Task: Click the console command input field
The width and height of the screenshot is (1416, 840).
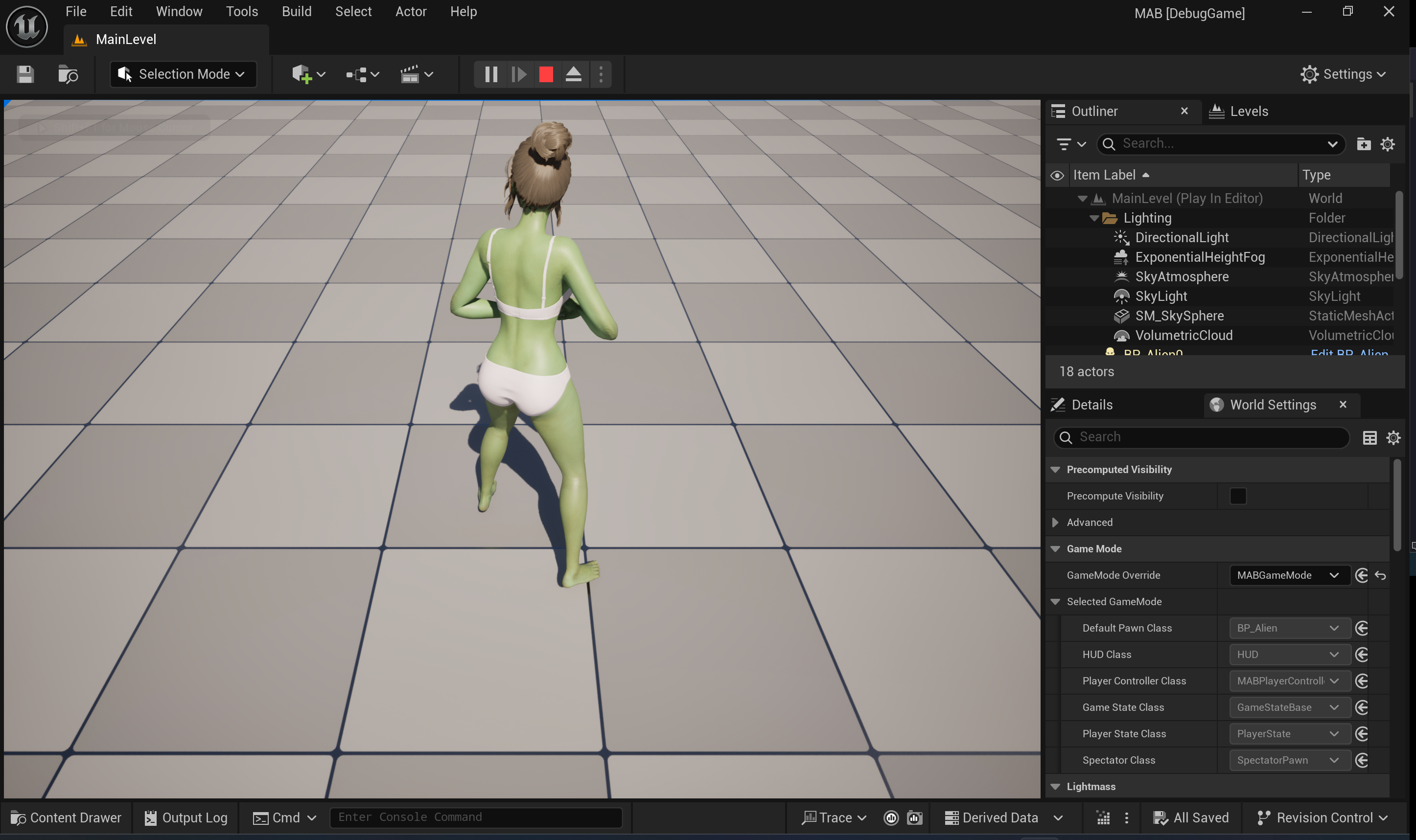Action: [x=476, y=817]
